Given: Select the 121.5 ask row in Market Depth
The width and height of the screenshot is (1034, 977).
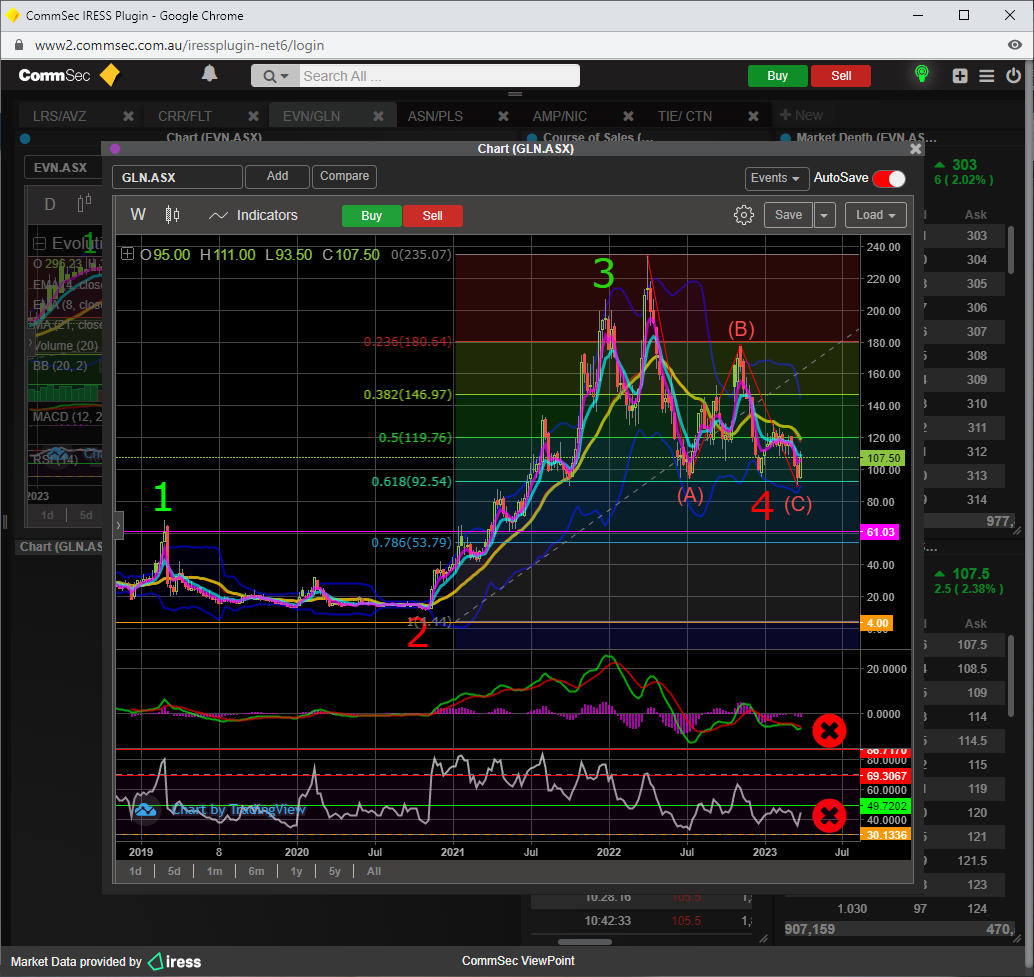Looking at the screenshot, I should (964, 861).
